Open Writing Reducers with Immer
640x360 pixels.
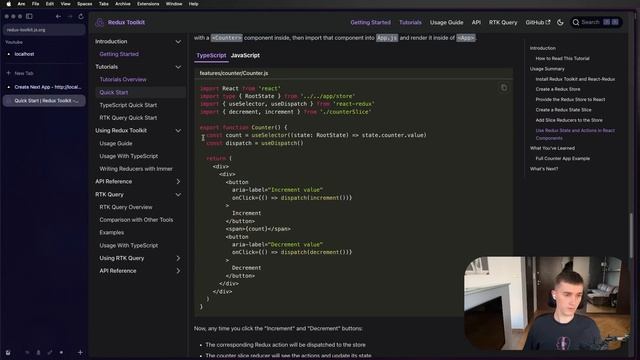click(136, 169)
